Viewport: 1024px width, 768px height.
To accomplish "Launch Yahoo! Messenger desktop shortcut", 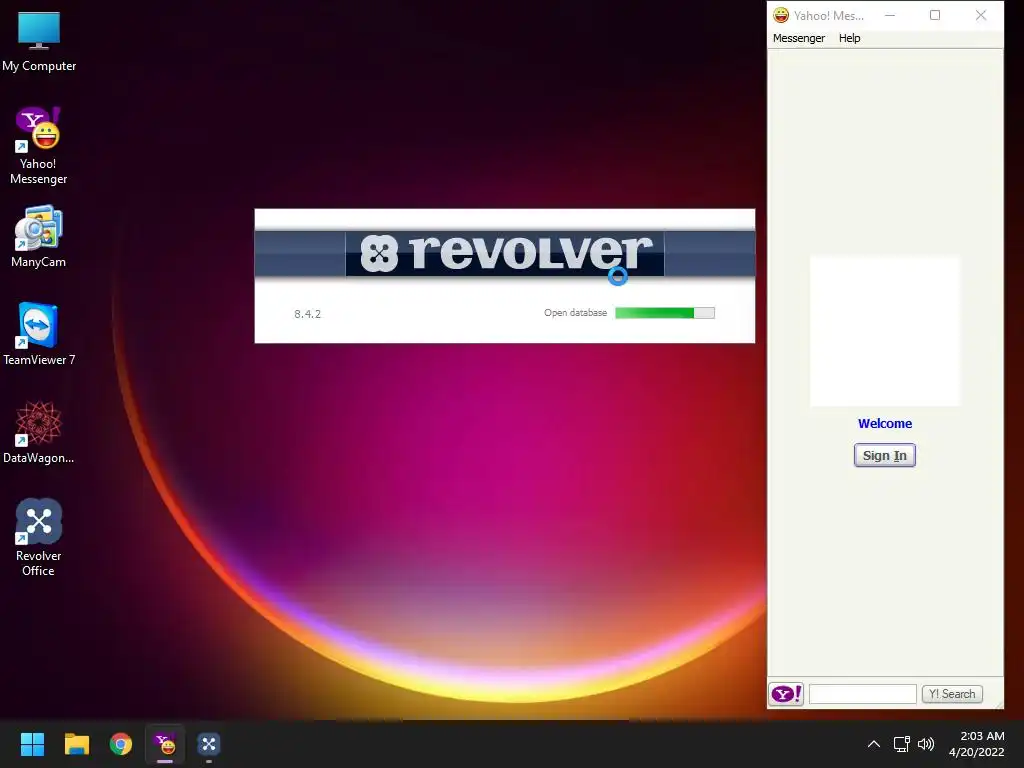I will [x=39, y=145].
